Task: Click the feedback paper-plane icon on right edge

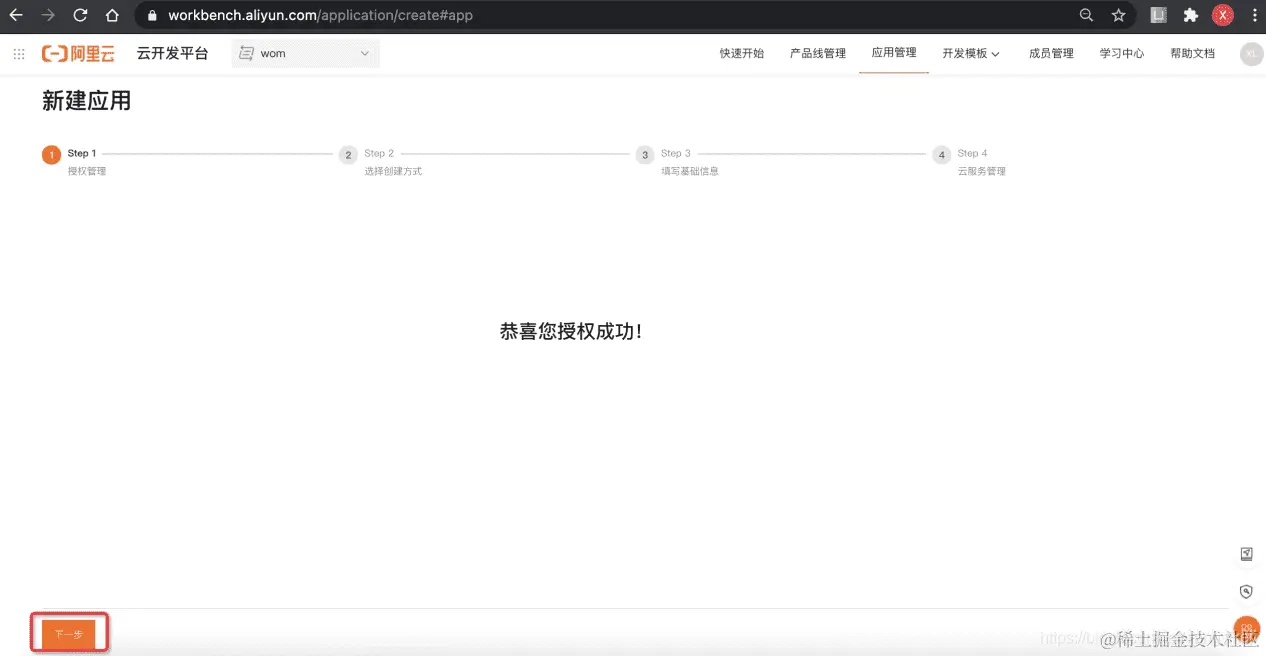Action: point(1246,553)
